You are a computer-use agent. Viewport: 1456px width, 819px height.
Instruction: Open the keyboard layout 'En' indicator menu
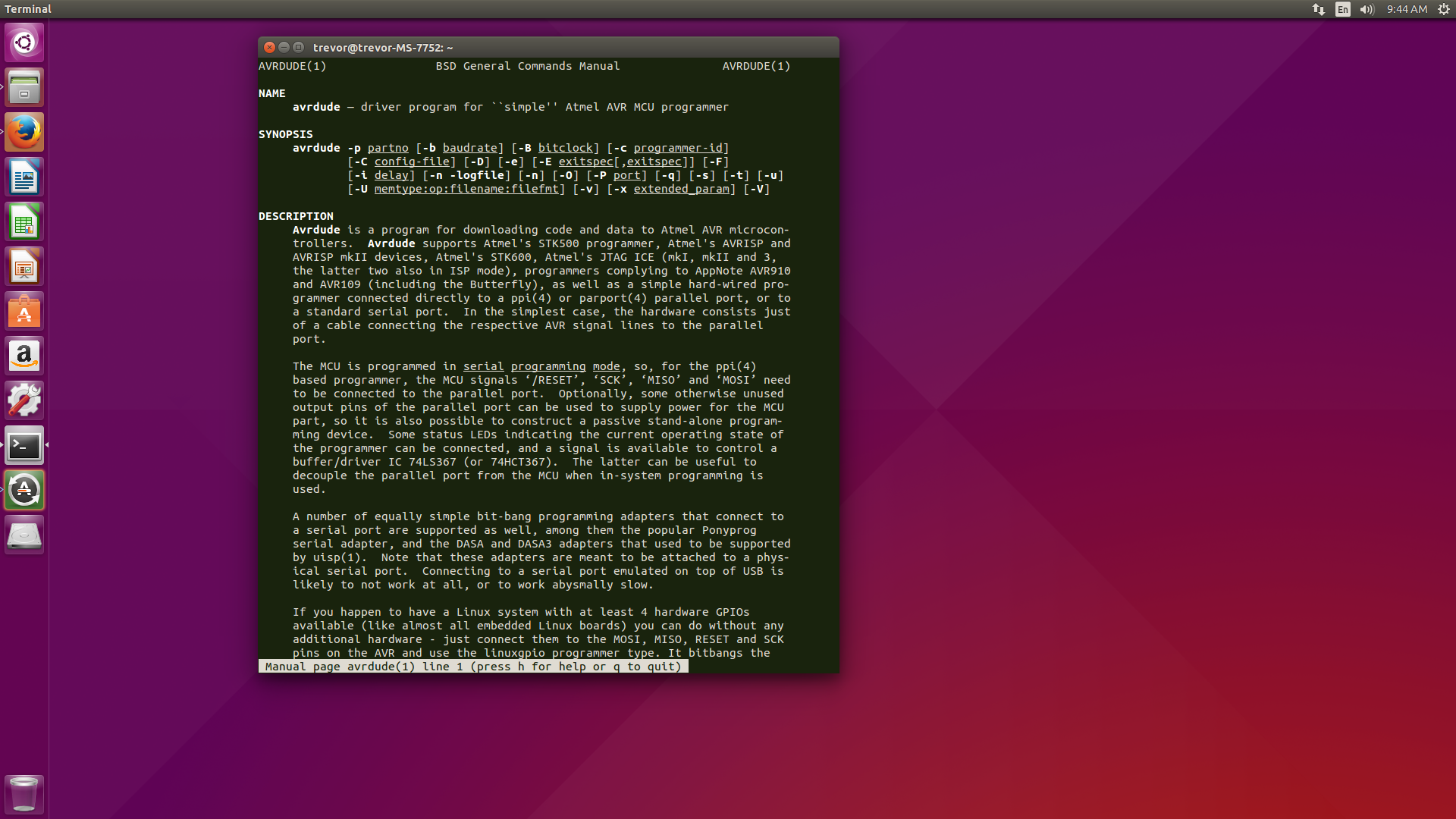click(x=1341, y=9)
